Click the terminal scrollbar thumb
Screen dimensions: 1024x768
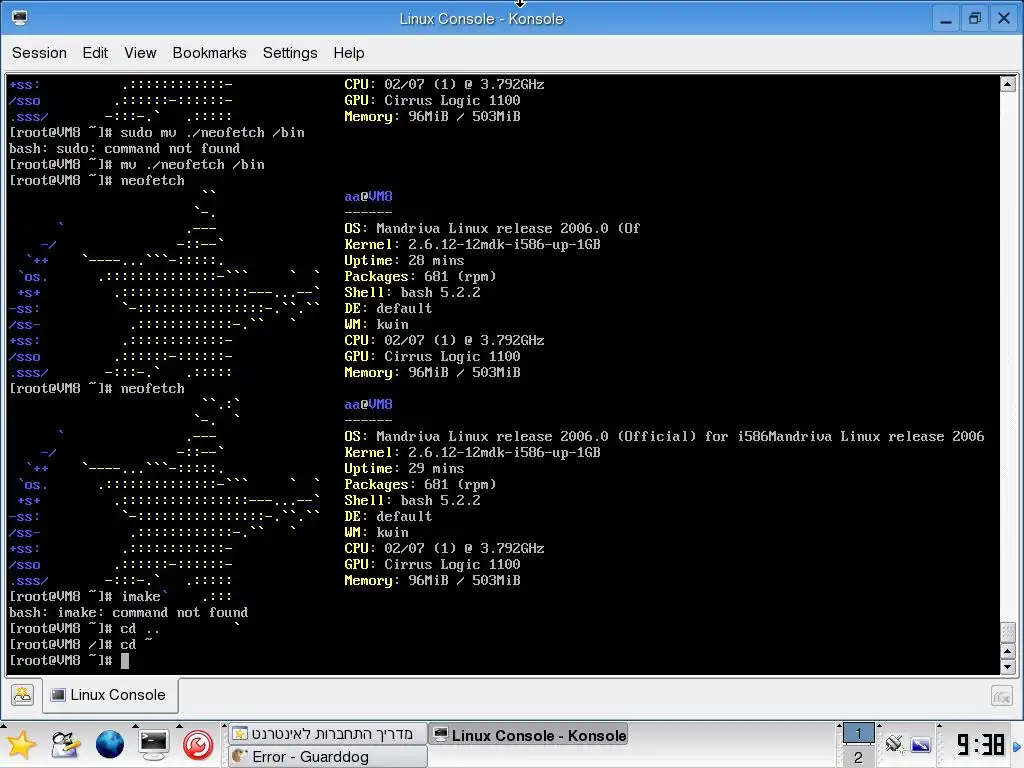(x=1008, y=632)
